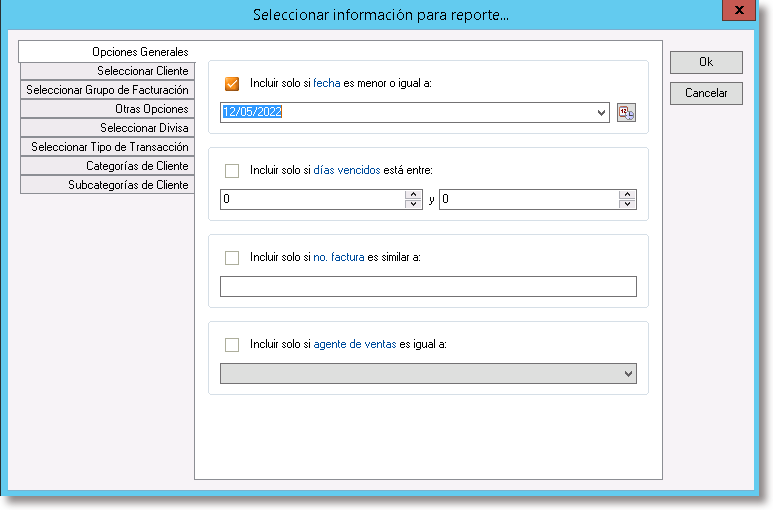Viewport: 773px width, 510px height.
Task: Enable the días vencidos filter checkbox
Action: tap(232, 171)
